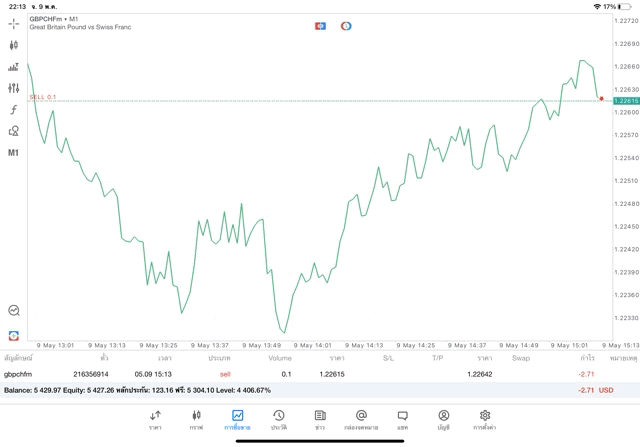Image resolution: width=640 pixels, height=447 pixels.
Task: Tap current price 1.22642 cell
Action: [x=480, y=374]
